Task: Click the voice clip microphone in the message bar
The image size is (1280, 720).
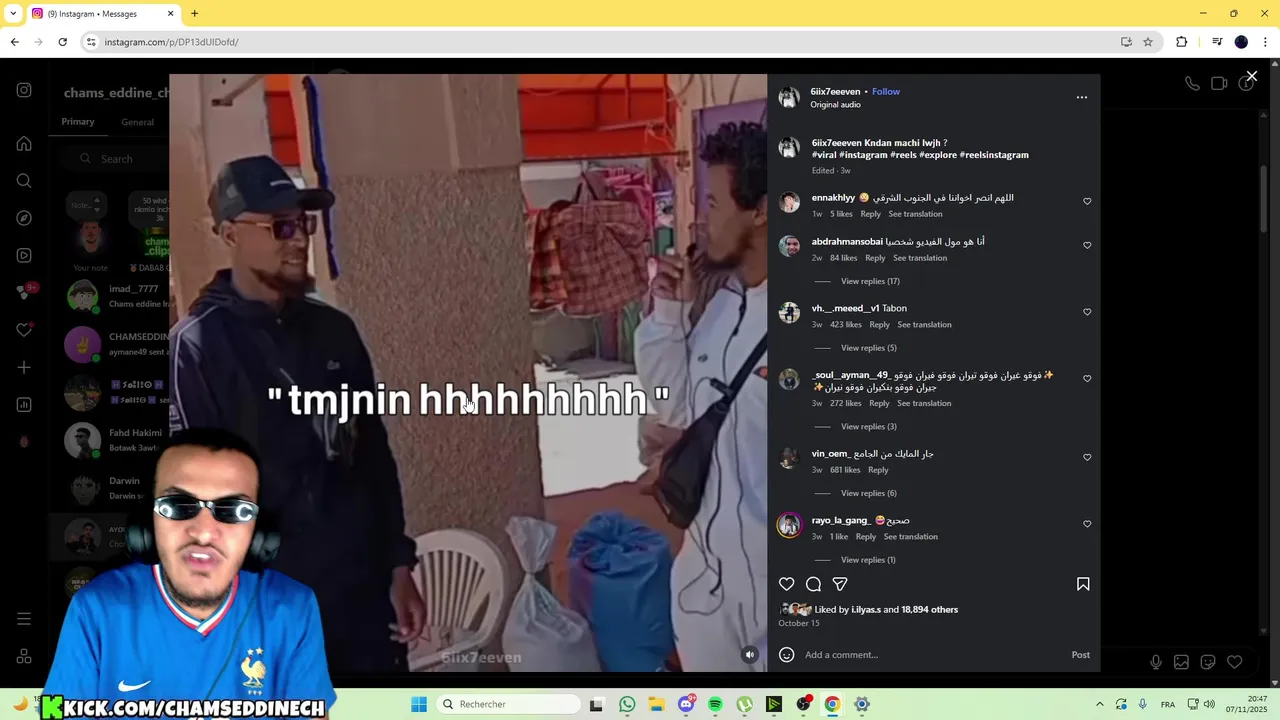Action: pos(1156,662)
